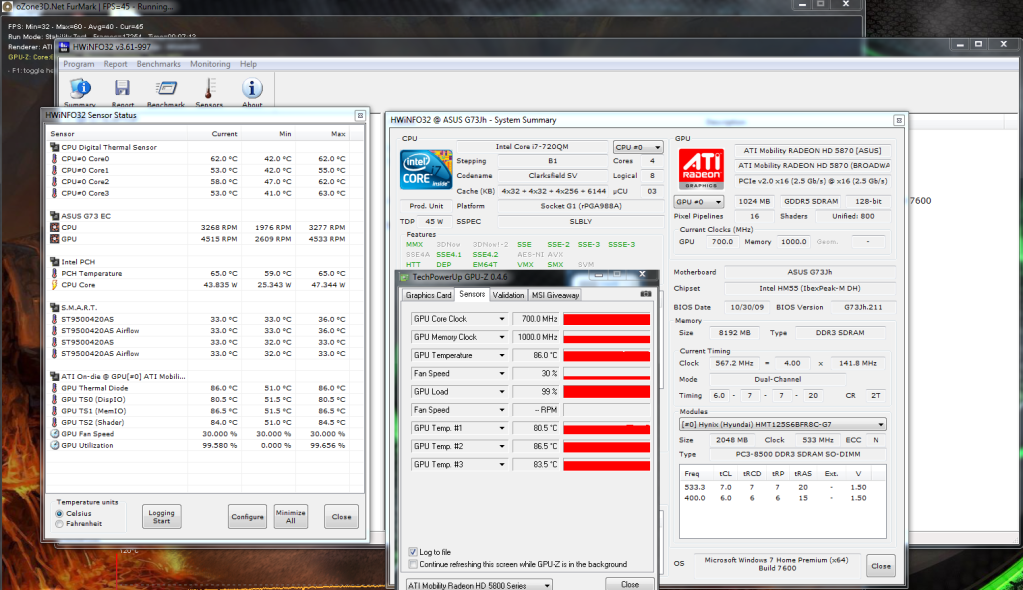Viewport: 1023px width, 590px height.
Task: Click the S.M.A.R.T. group icon
Action: [55, 307]
